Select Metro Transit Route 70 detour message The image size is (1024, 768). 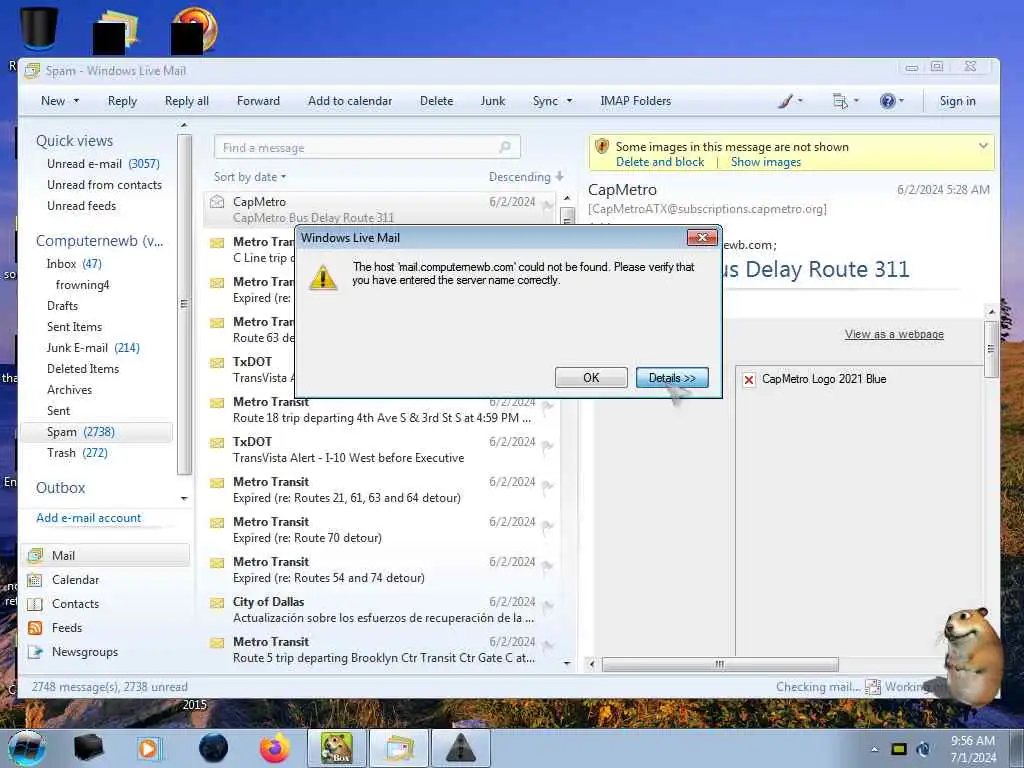coord(382,530)
